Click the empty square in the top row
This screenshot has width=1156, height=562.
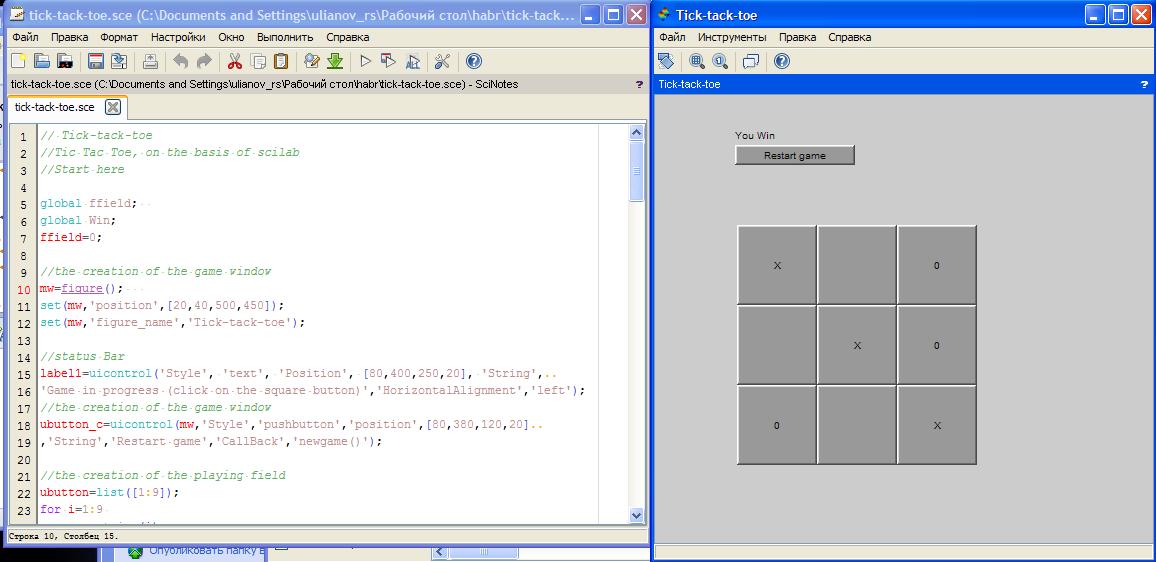point(857,265)
